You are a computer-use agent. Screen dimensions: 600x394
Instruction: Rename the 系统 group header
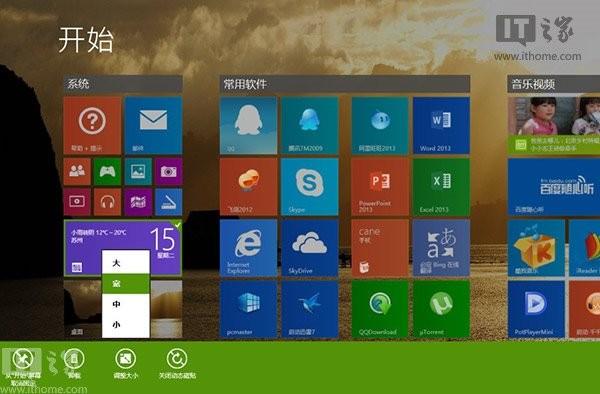(123, 84)
